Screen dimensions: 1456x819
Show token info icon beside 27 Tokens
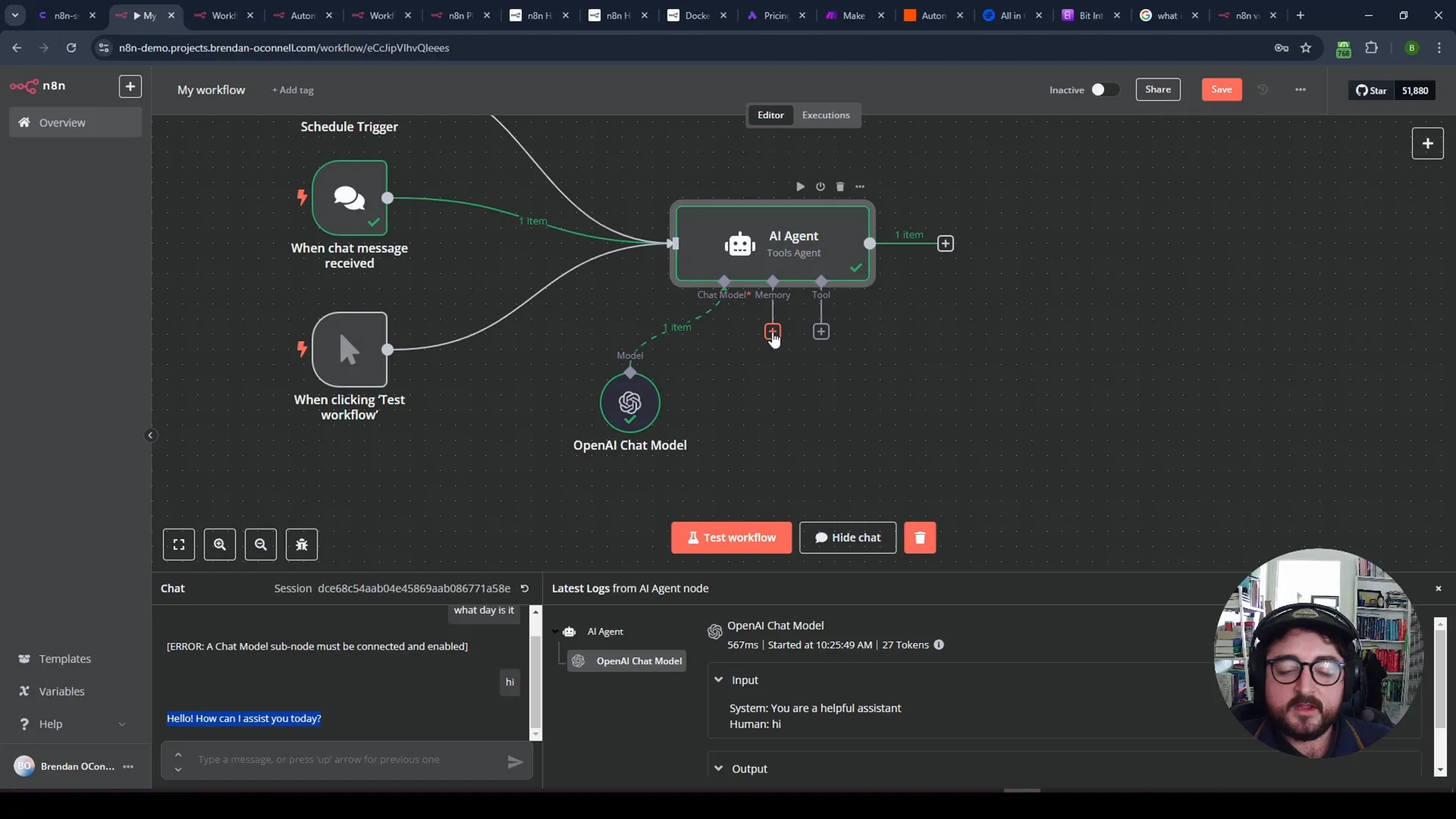point(939,645)
